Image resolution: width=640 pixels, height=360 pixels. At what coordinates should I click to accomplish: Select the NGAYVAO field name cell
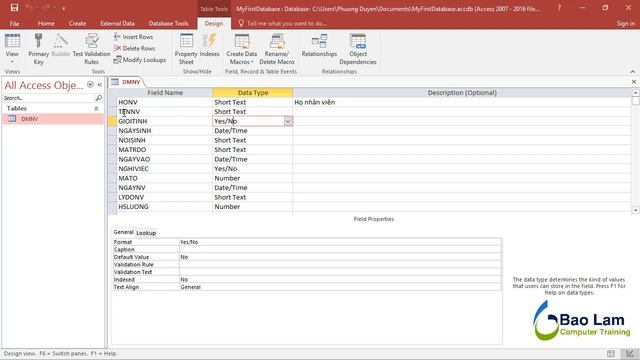point(164,159)
